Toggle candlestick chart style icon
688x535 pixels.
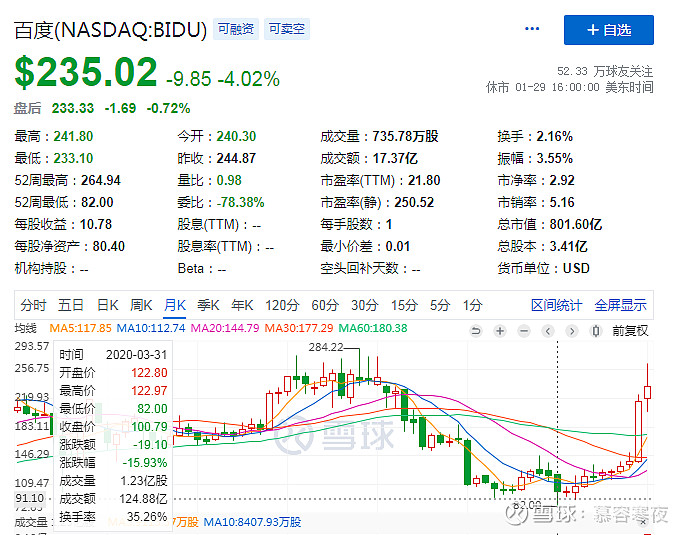click(595, 331)
